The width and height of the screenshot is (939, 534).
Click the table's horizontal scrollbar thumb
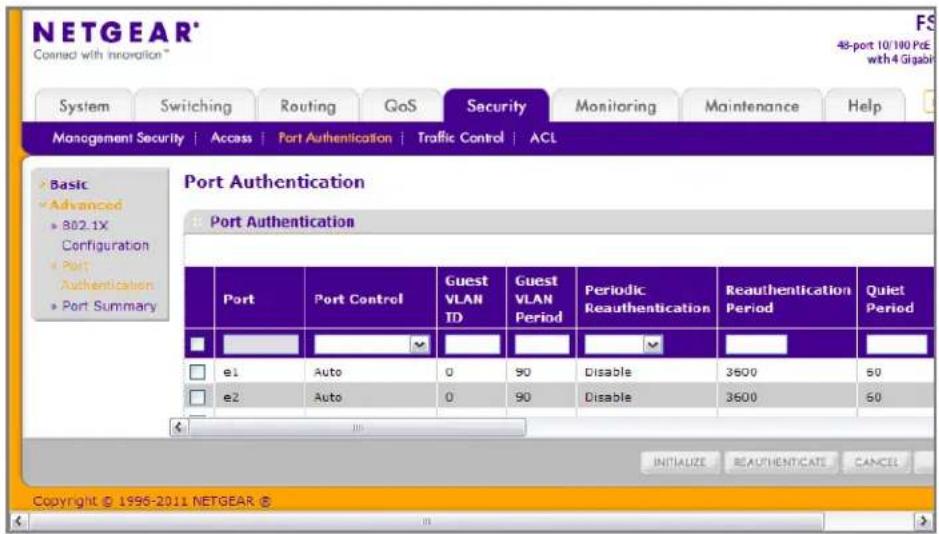358,427
